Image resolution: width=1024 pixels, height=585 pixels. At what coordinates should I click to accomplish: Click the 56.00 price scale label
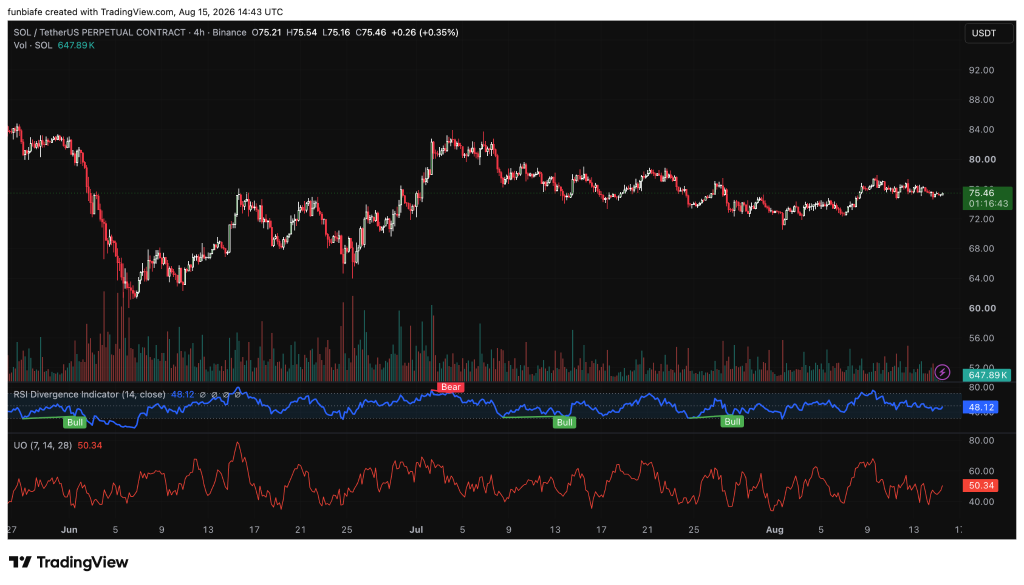pyautogui.click(x=982, y=338)
